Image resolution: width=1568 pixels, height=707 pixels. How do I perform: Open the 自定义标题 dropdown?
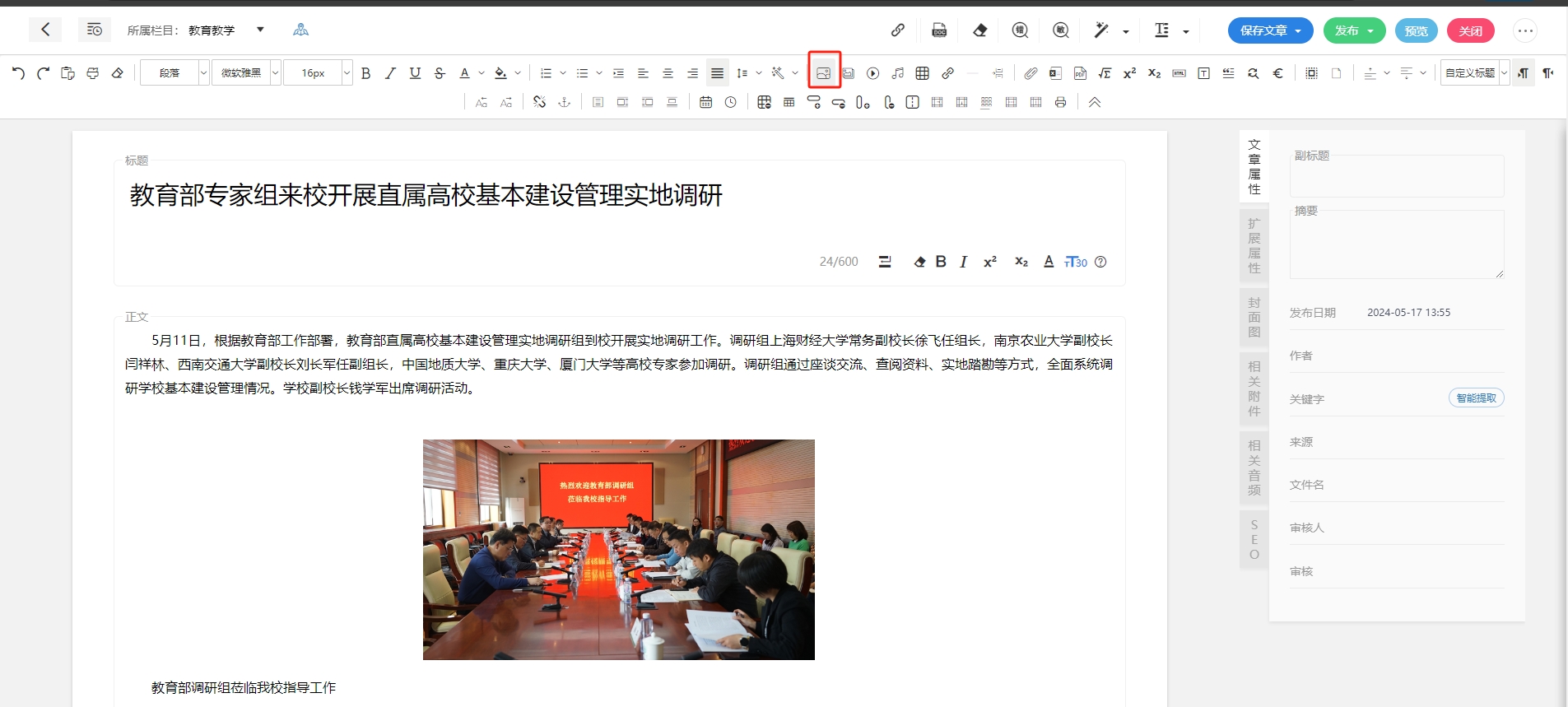coord(1504,73)
